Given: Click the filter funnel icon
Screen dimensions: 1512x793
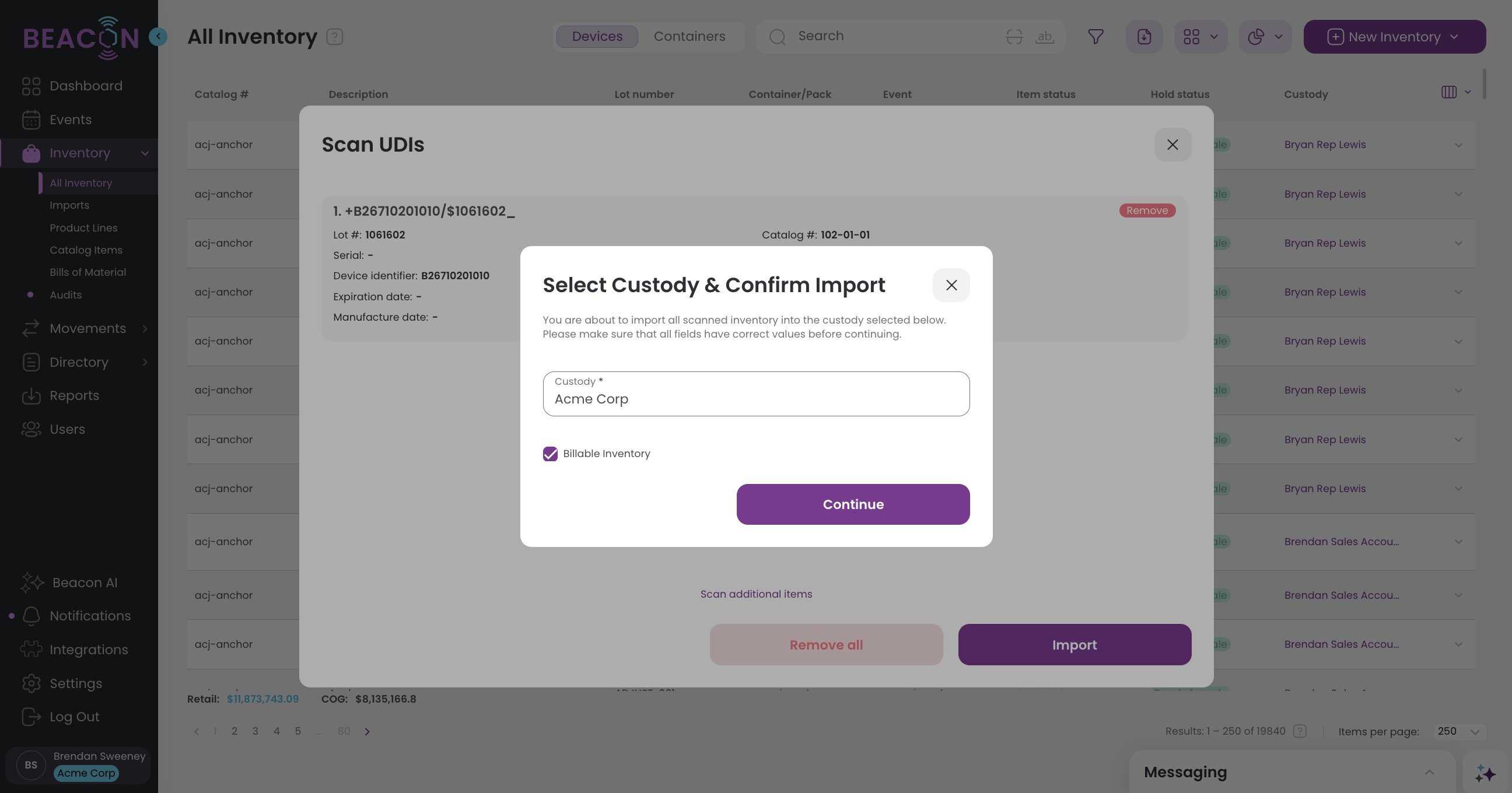Looking at the screenshot, I should (x=1095, y=36).
